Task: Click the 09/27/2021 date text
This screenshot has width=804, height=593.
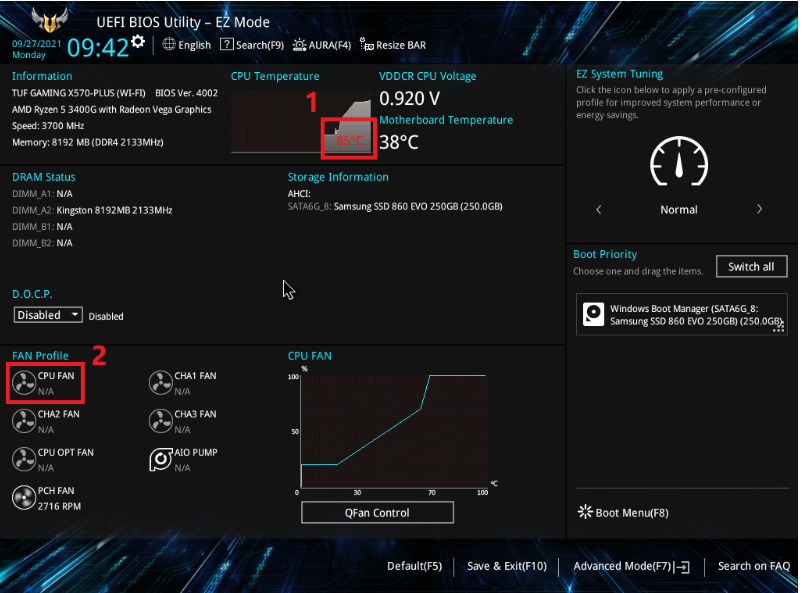Action: 36,44
